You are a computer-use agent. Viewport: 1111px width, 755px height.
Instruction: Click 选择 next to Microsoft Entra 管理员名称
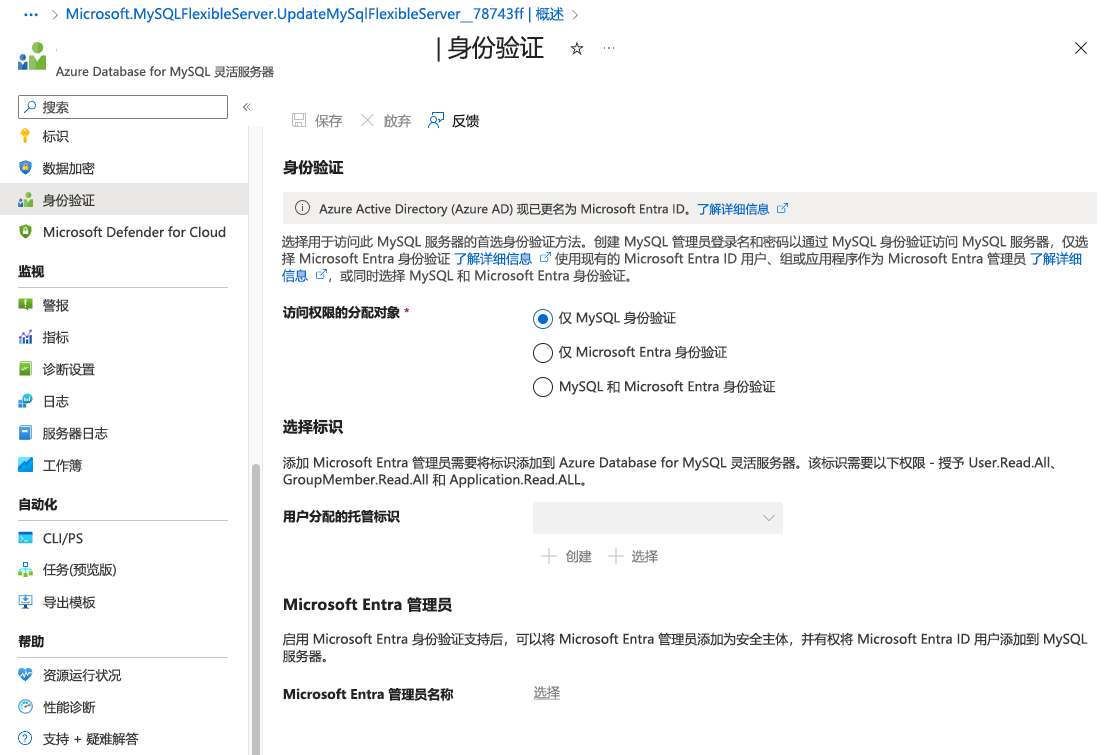(546, 693)
